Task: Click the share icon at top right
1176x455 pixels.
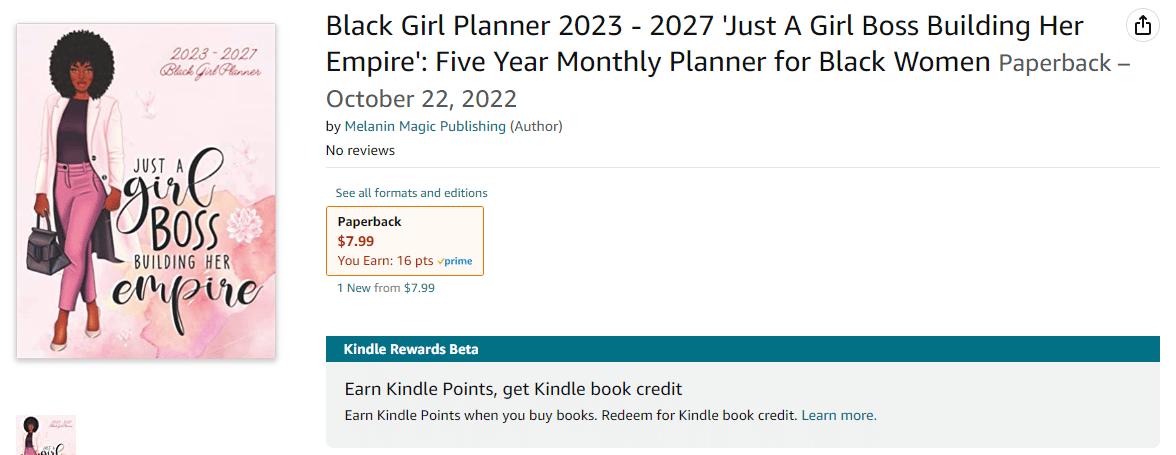Action: 1142,25
